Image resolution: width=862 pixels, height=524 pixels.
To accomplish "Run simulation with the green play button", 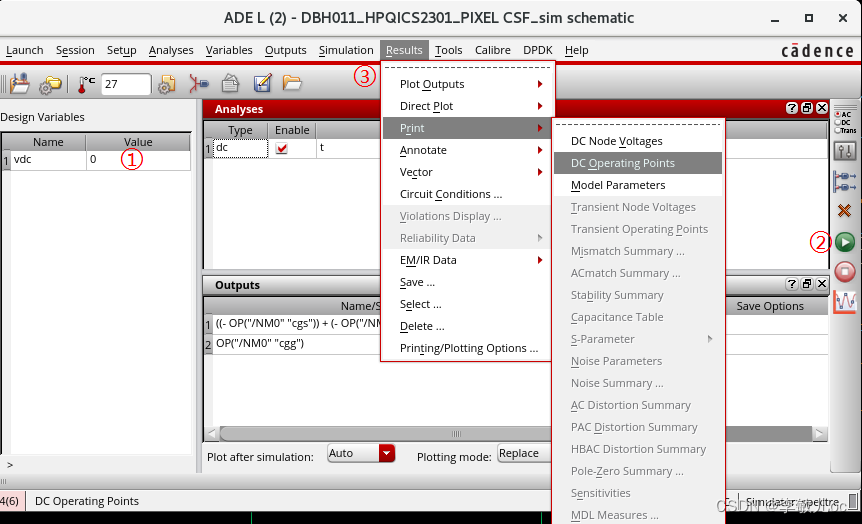I will click(845, 242).
